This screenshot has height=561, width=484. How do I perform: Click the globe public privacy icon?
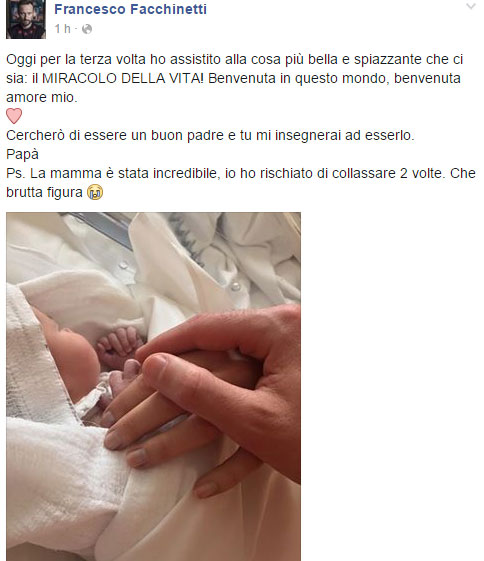coord(87,29)
